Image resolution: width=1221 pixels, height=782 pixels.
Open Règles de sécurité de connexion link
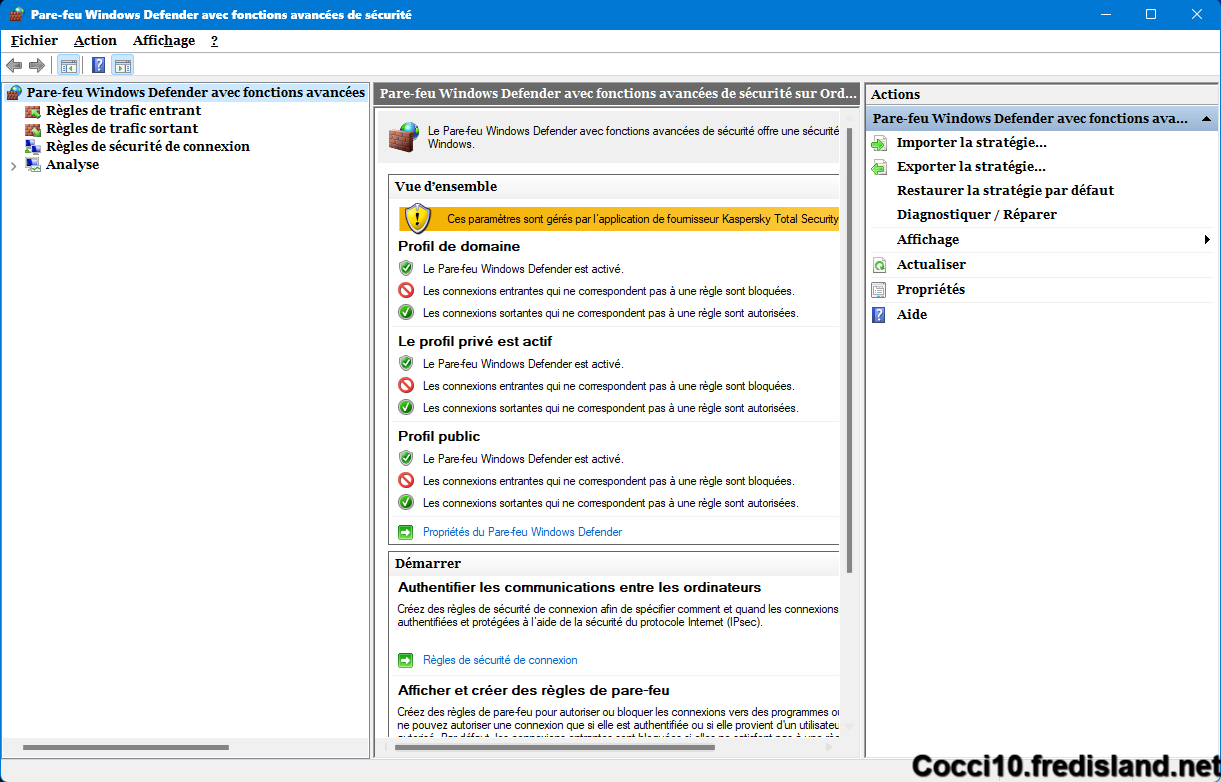tap(500, 660)
